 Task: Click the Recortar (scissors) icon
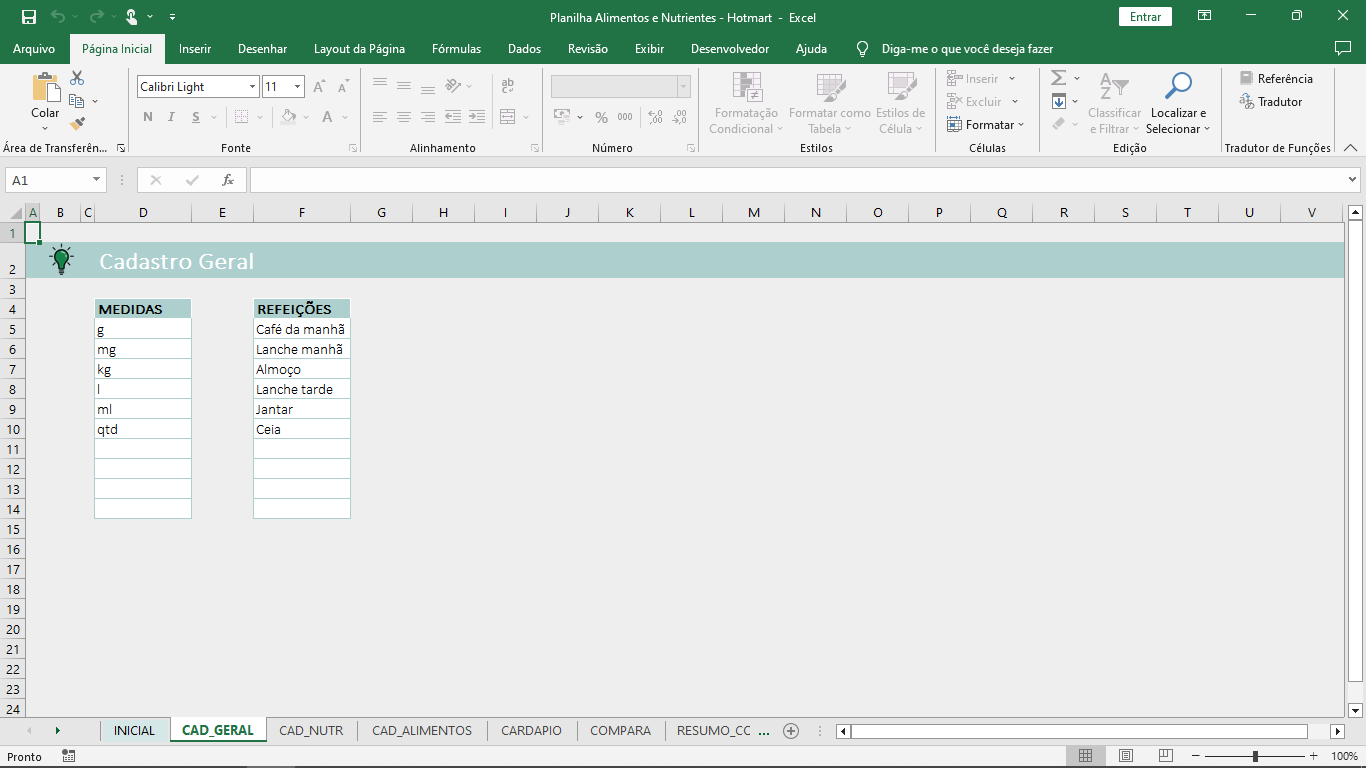[75, 77]
